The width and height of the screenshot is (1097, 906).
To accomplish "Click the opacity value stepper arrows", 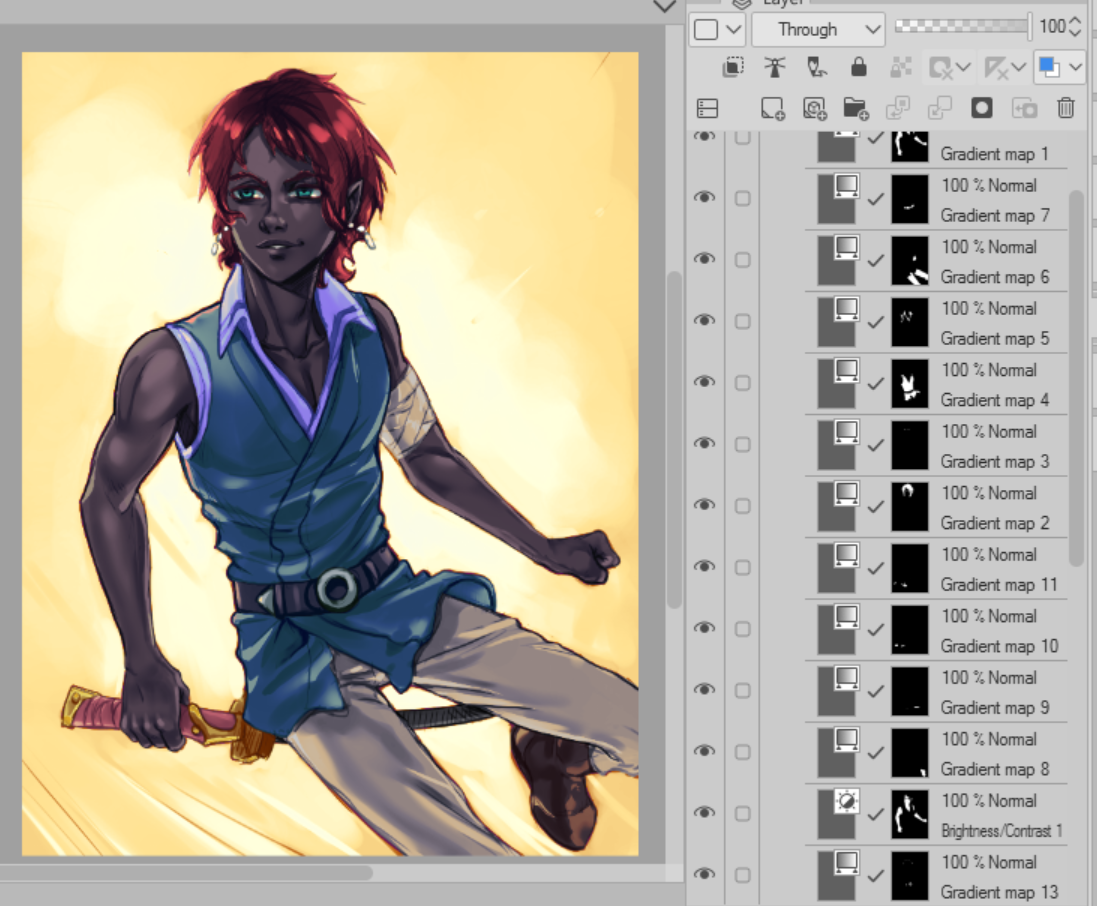I will pos(1076,27).
